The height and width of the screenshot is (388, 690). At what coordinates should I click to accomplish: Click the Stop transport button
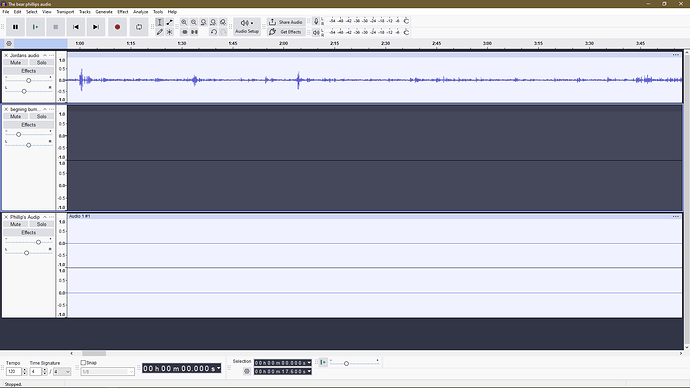pyautogui.click(x=55, y=27)
